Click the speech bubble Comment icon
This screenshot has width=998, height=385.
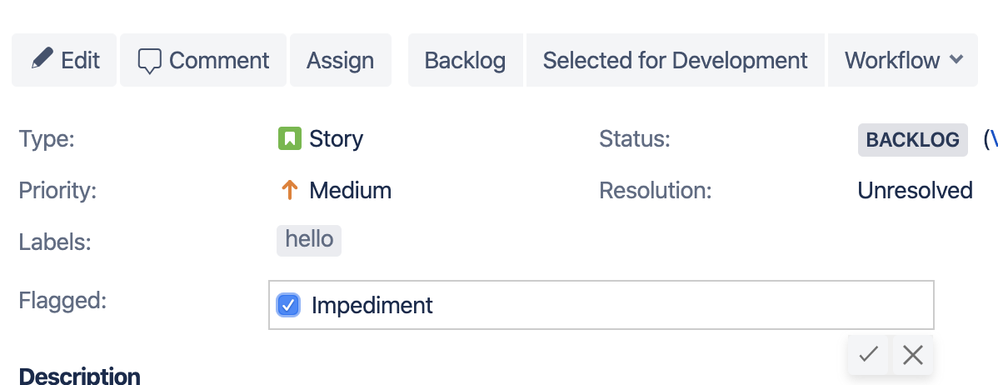150,61
